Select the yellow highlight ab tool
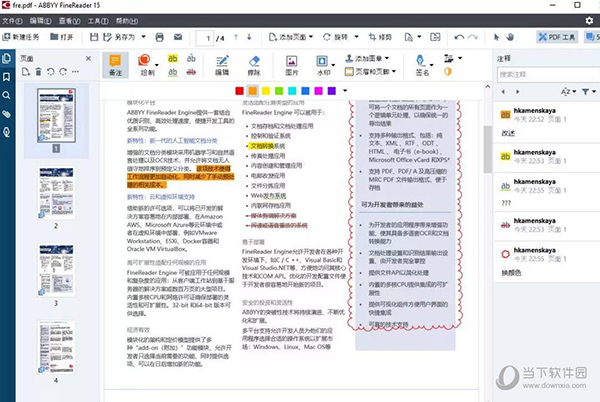 tap(173, 59)
